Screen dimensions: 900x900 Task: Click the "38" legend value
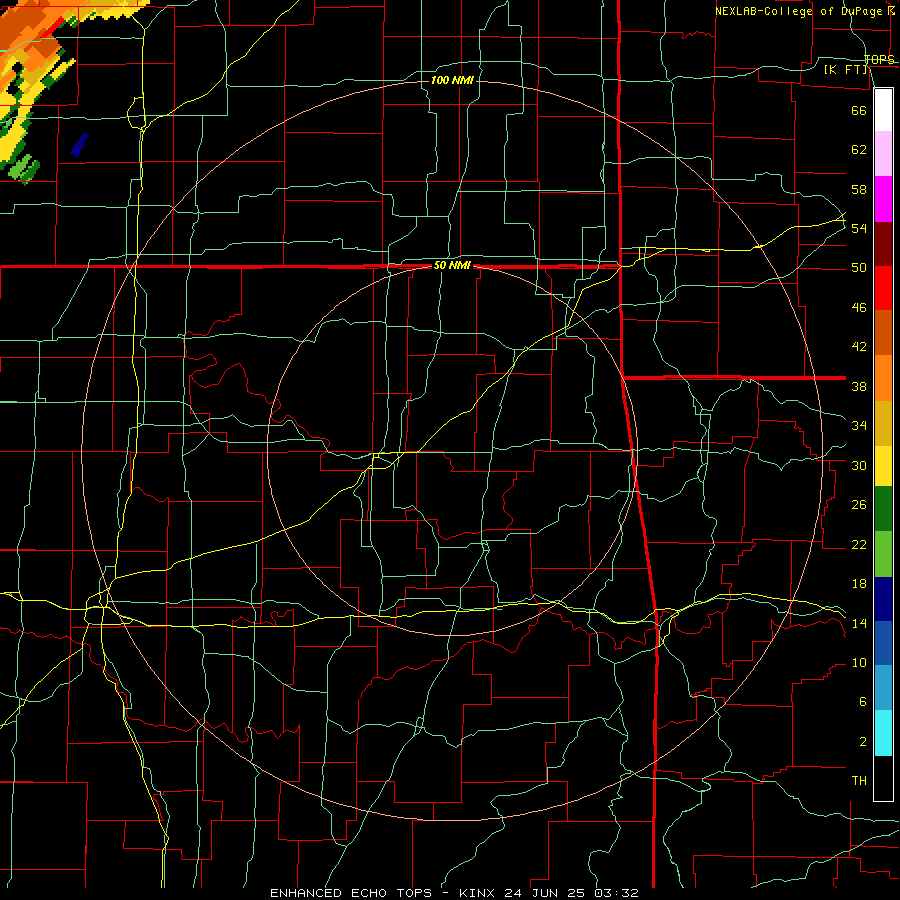pyautogui.click(x=859, y=386)
